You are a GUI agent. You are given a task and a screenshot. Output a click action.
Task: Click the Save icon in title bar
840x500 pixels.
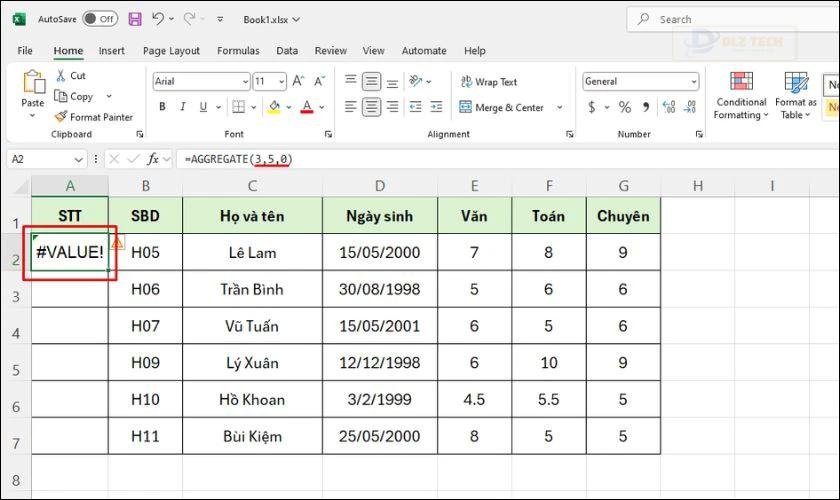pyautogui.click(x=135, y=19)
